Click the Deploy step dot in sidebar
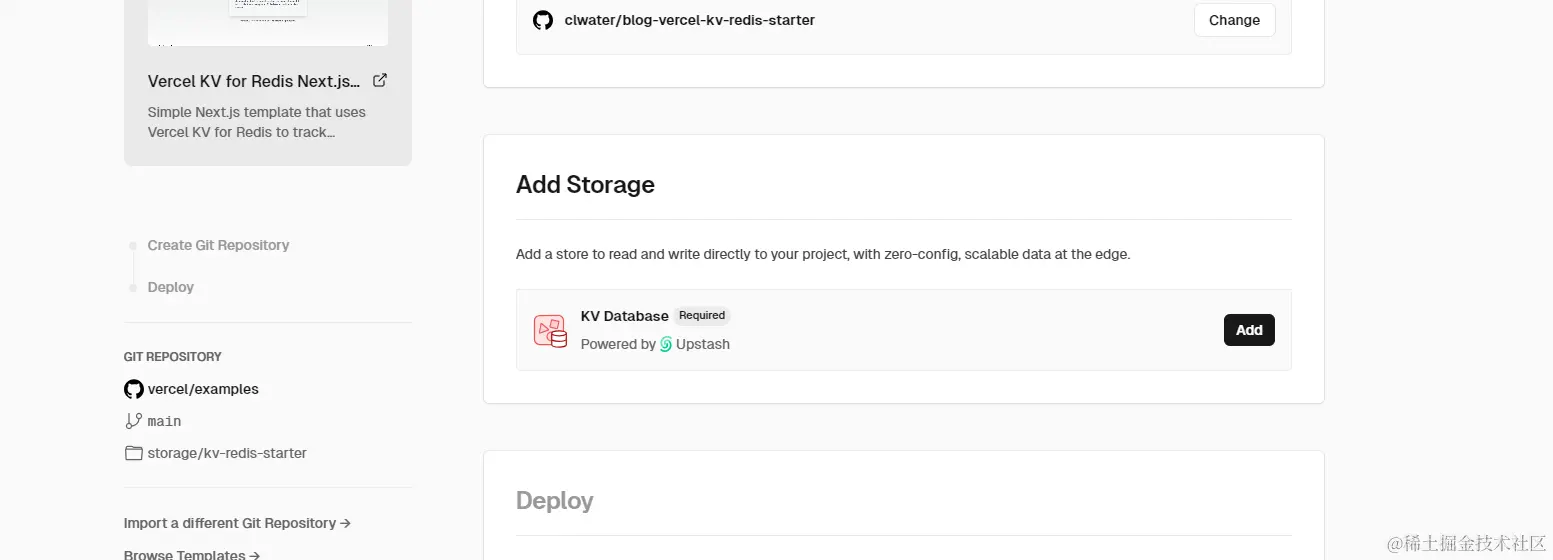This screenshot has height=560, width=1553. (x=133, y=288)
